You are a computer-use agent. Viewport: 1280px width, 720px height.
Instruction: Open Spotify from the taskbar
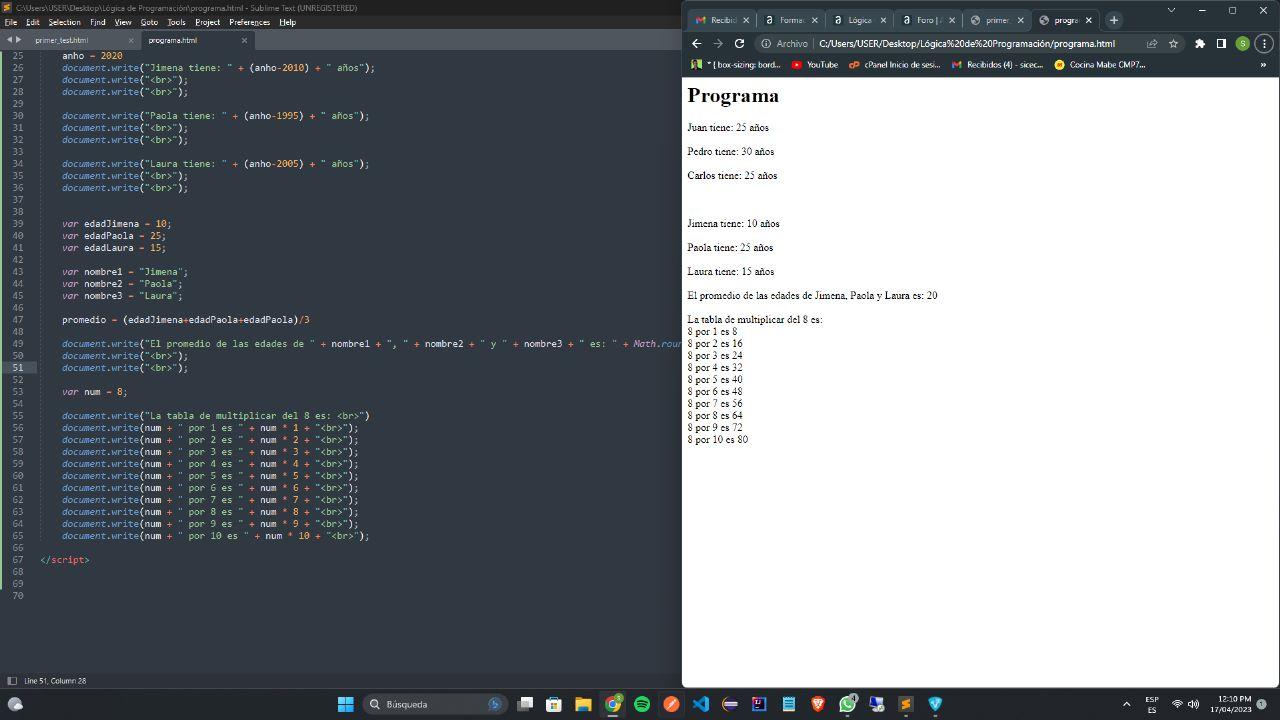pyautogui.click(x=642, y=704)
